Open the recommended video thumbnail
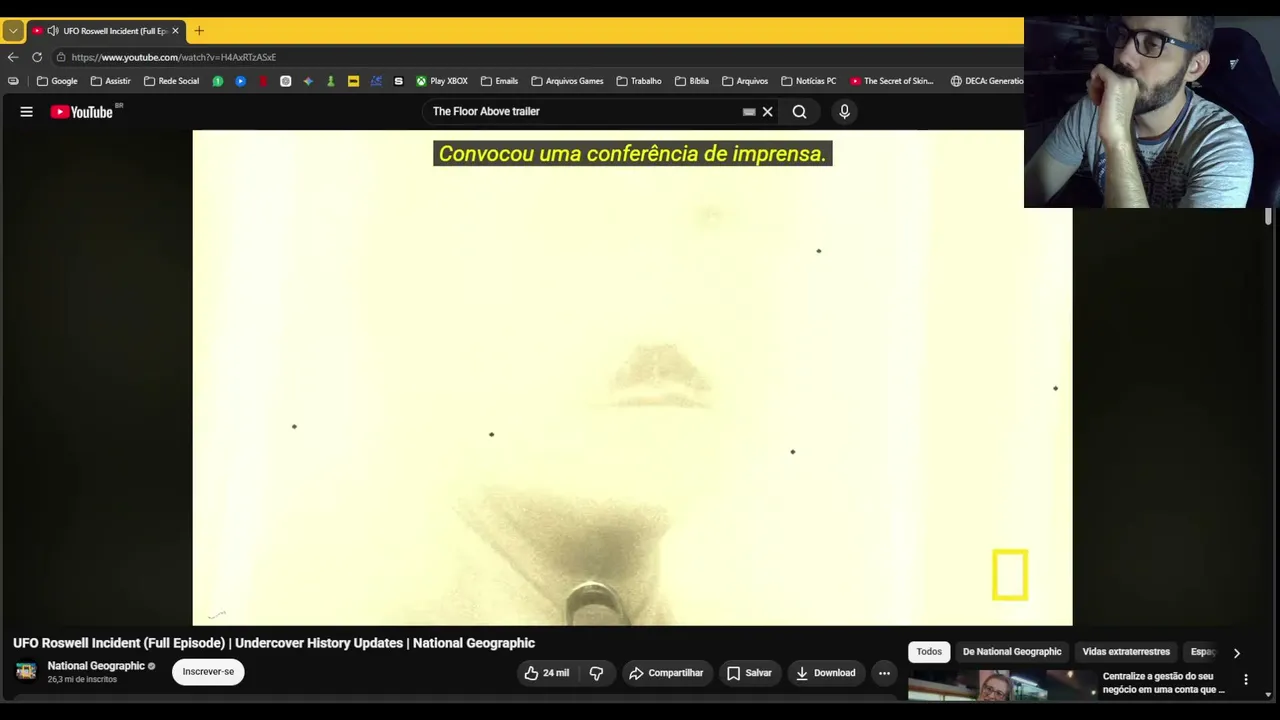The width and height of the screenshot is (1280, 720). tap(1001, 685)
